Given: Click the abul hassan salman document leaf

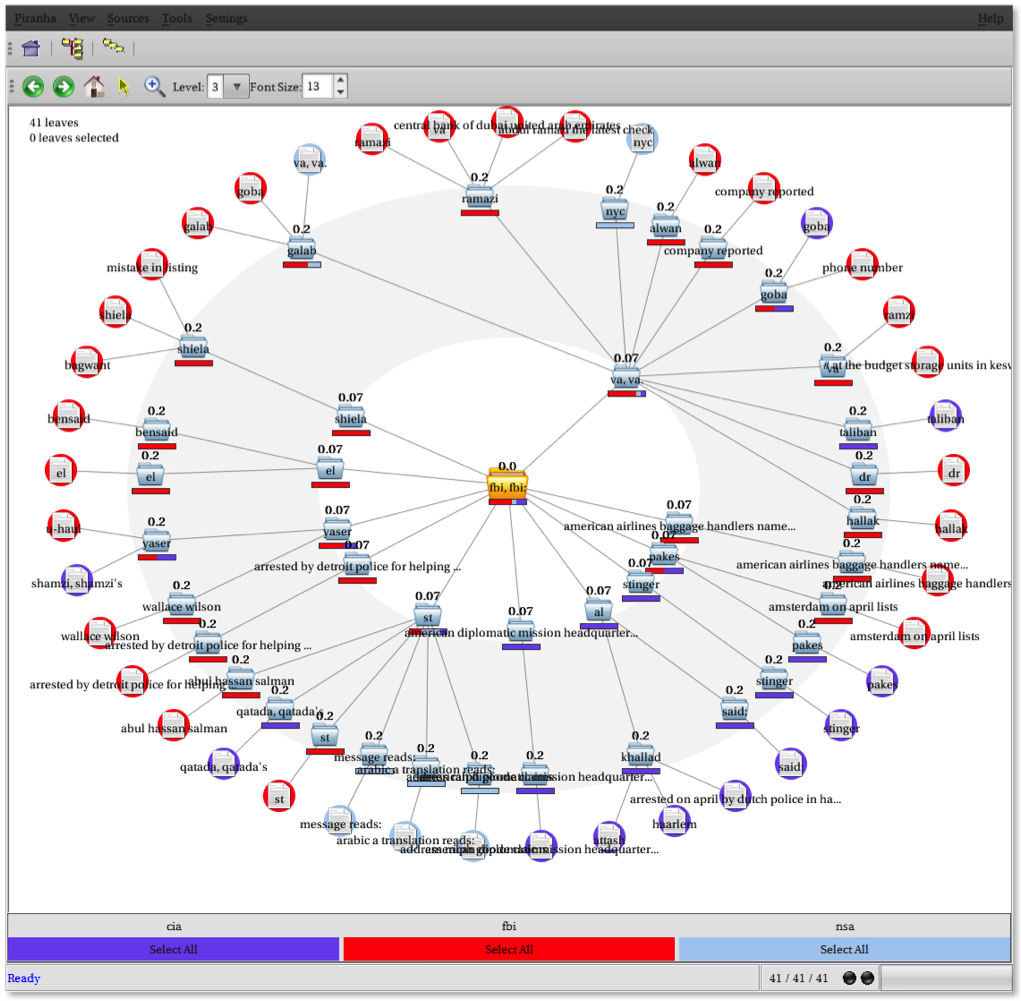Looking at the screenshot, I should pyautogui.click(x=173, y=725).
